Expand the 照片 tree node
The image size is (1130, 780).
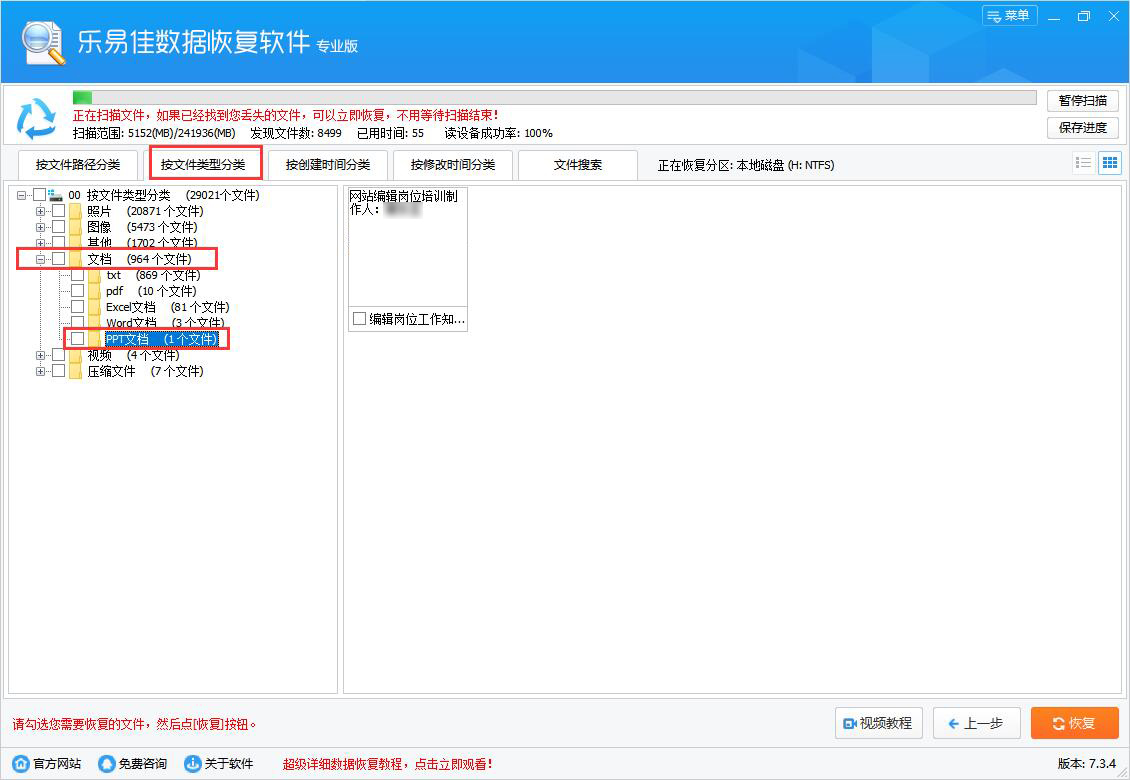[40, 210]
